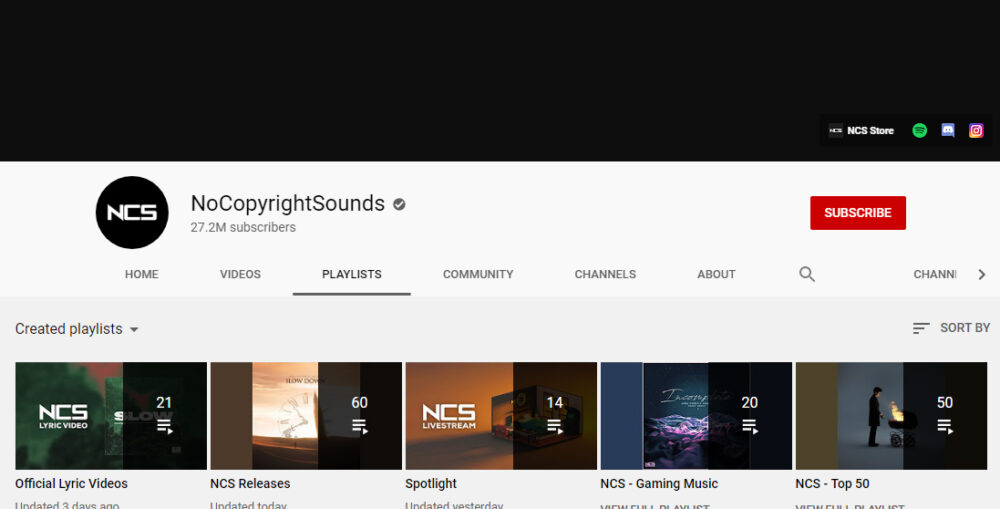Click the NCS - Top 50 title
1000x509 pixels.
(832, 483)
